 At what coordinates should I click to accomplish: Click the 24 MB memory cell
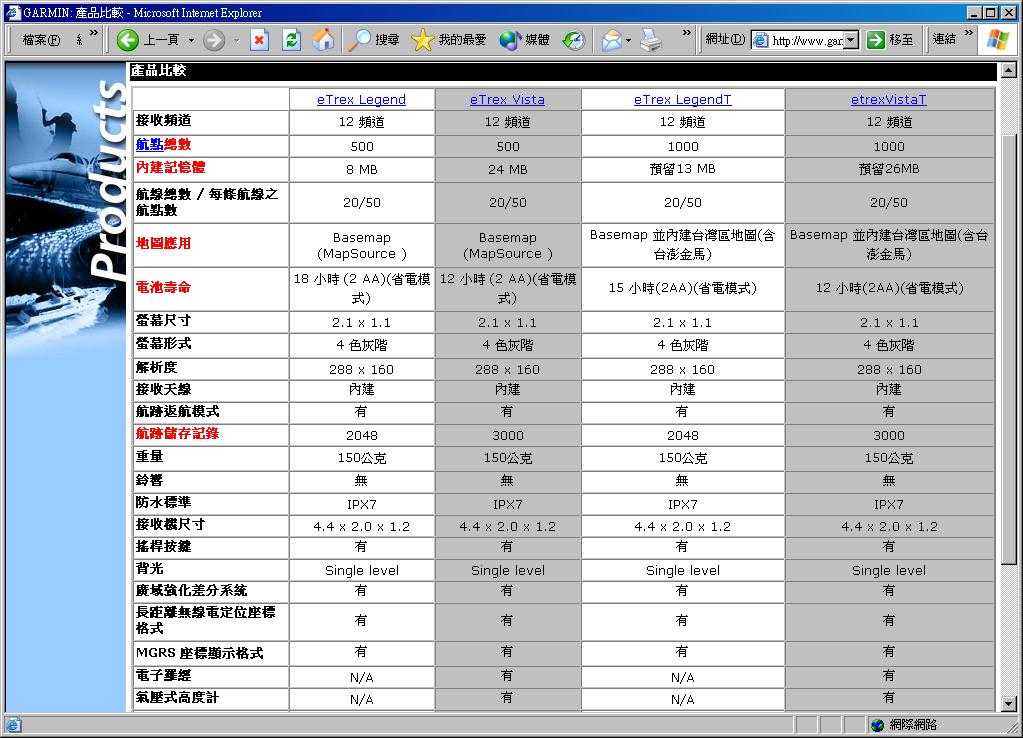pyautogui.click(x=507, y=170)
